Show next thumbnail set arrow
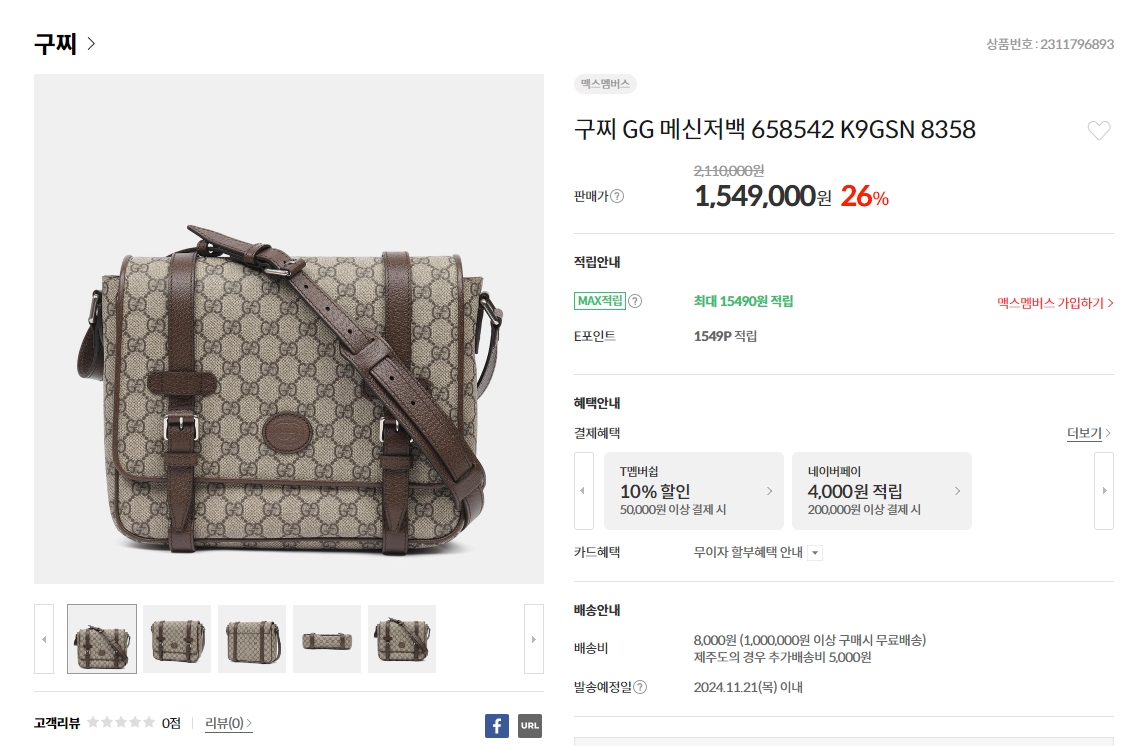This screenshot has height=746, width=1135. [x=533, y=639]
